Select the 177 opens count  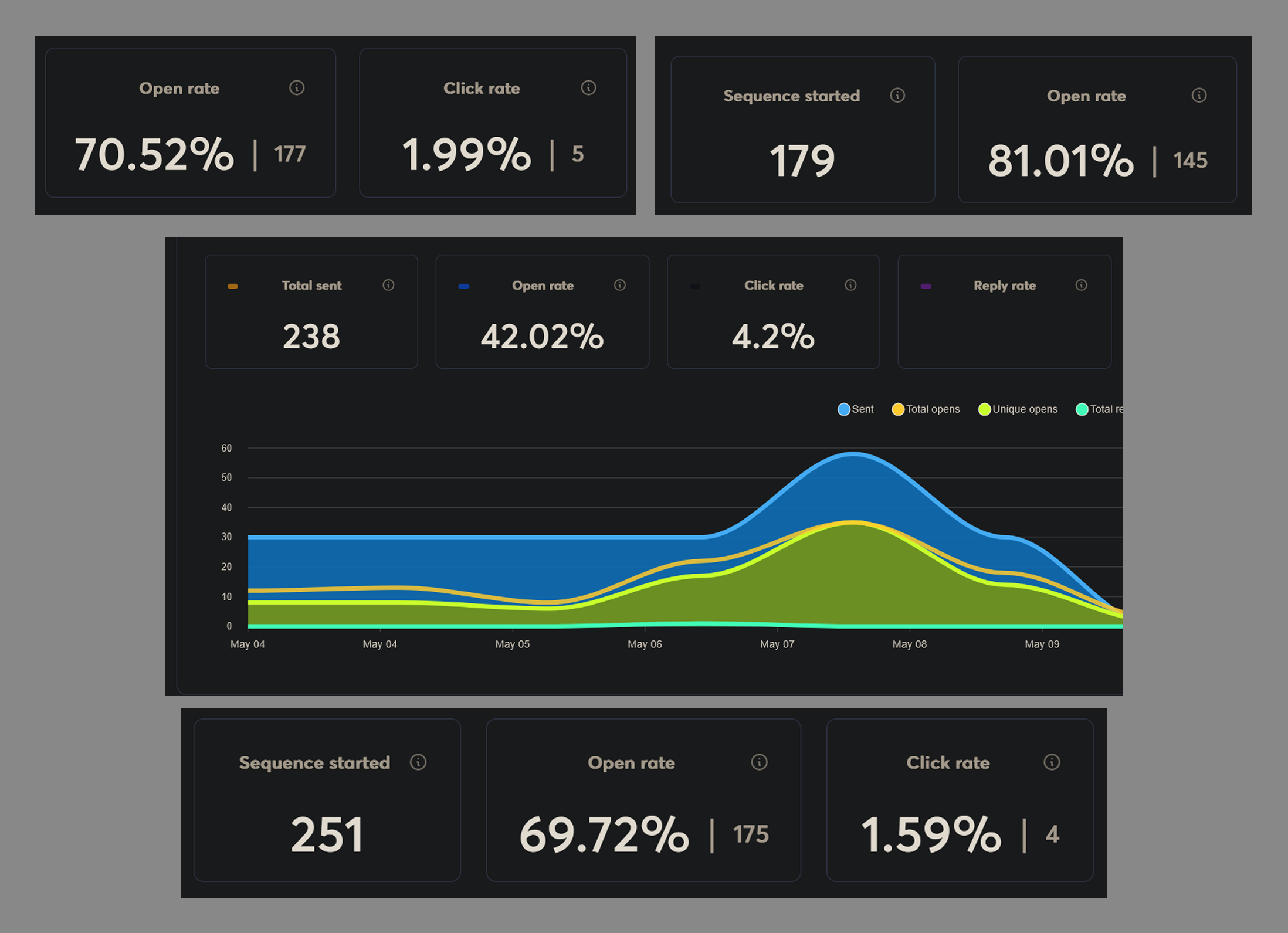pyautogui.click(x=290, y=155)
